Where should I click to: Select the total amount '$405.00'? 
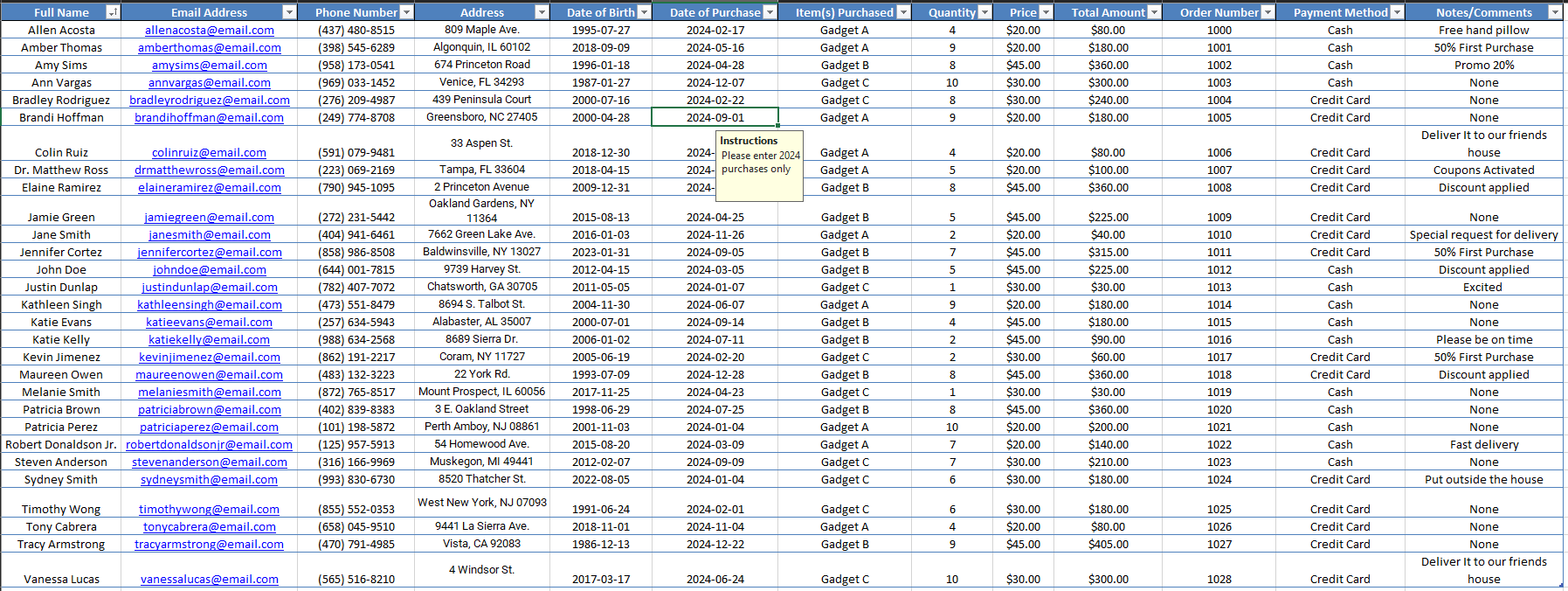tap(1109, 544)
